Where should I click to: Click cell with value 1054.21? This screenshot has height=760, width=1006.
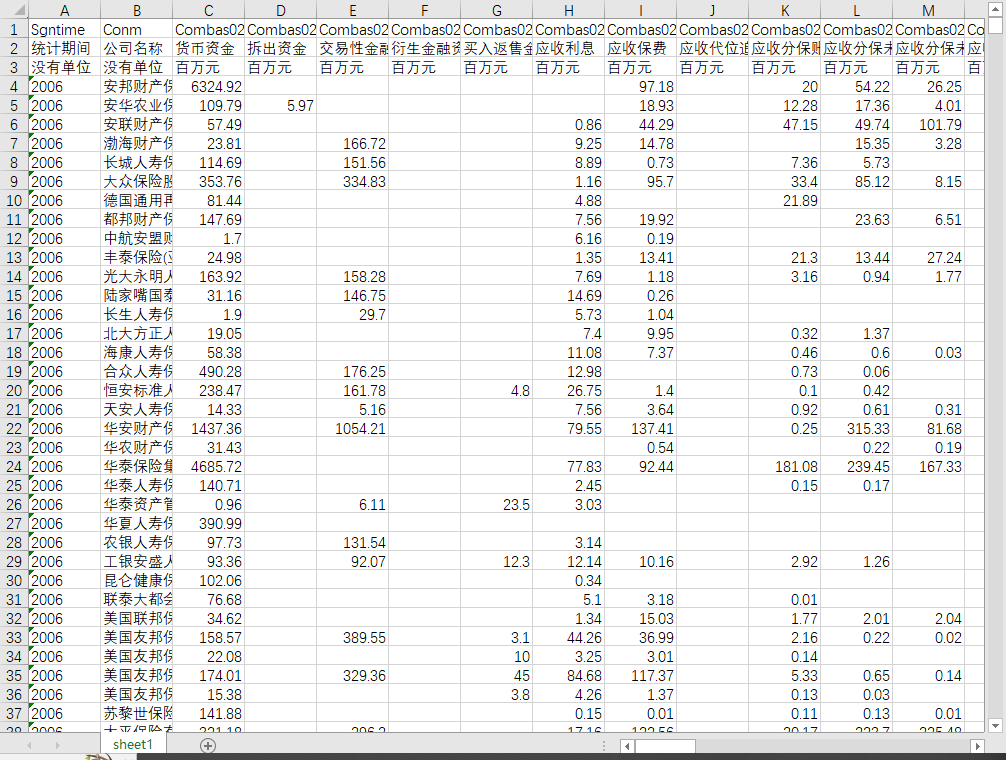tap(352, 428)
